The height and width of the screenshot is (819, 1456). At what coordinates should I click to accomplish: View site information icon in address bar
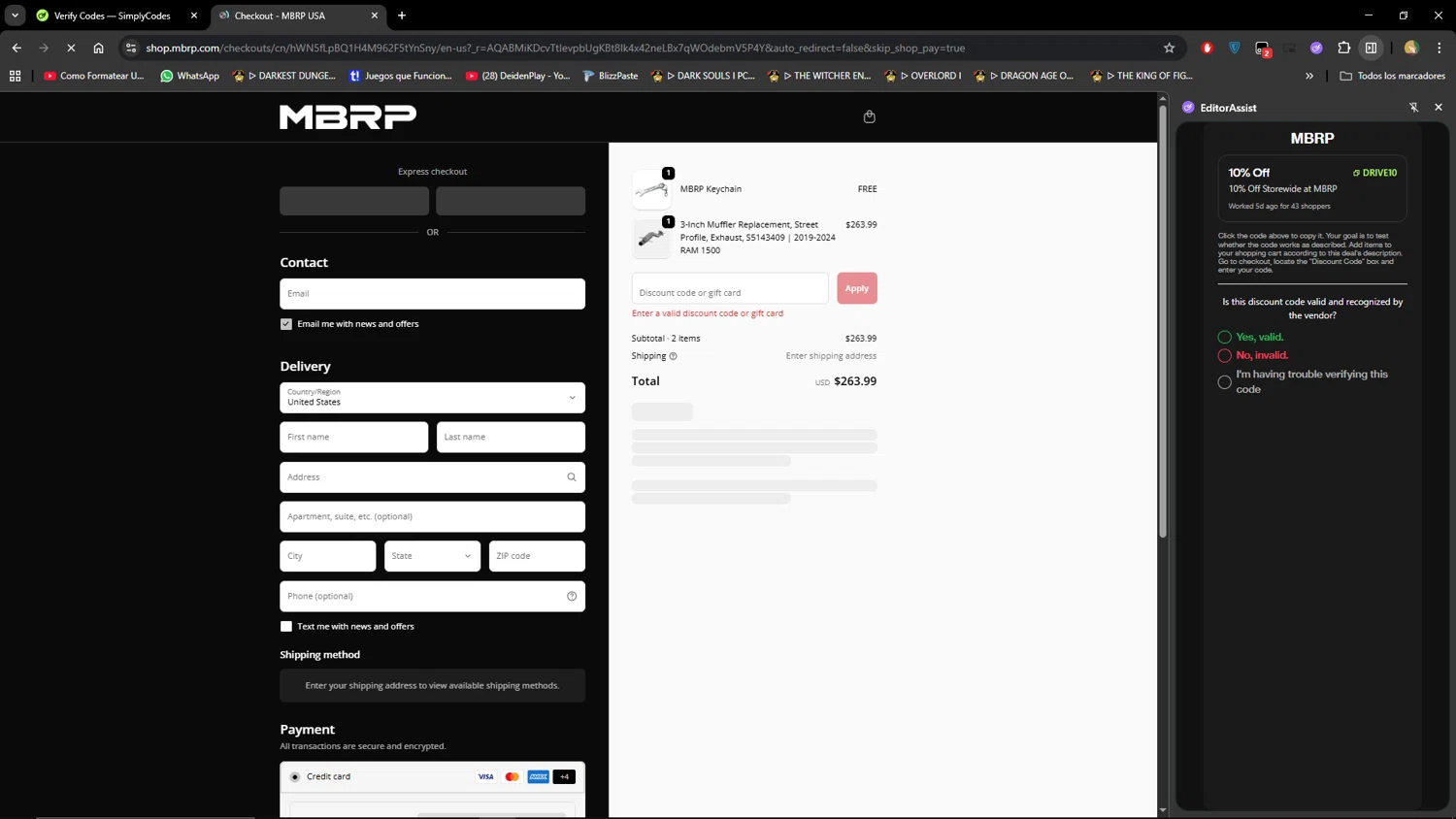click(x=131, y=48)
